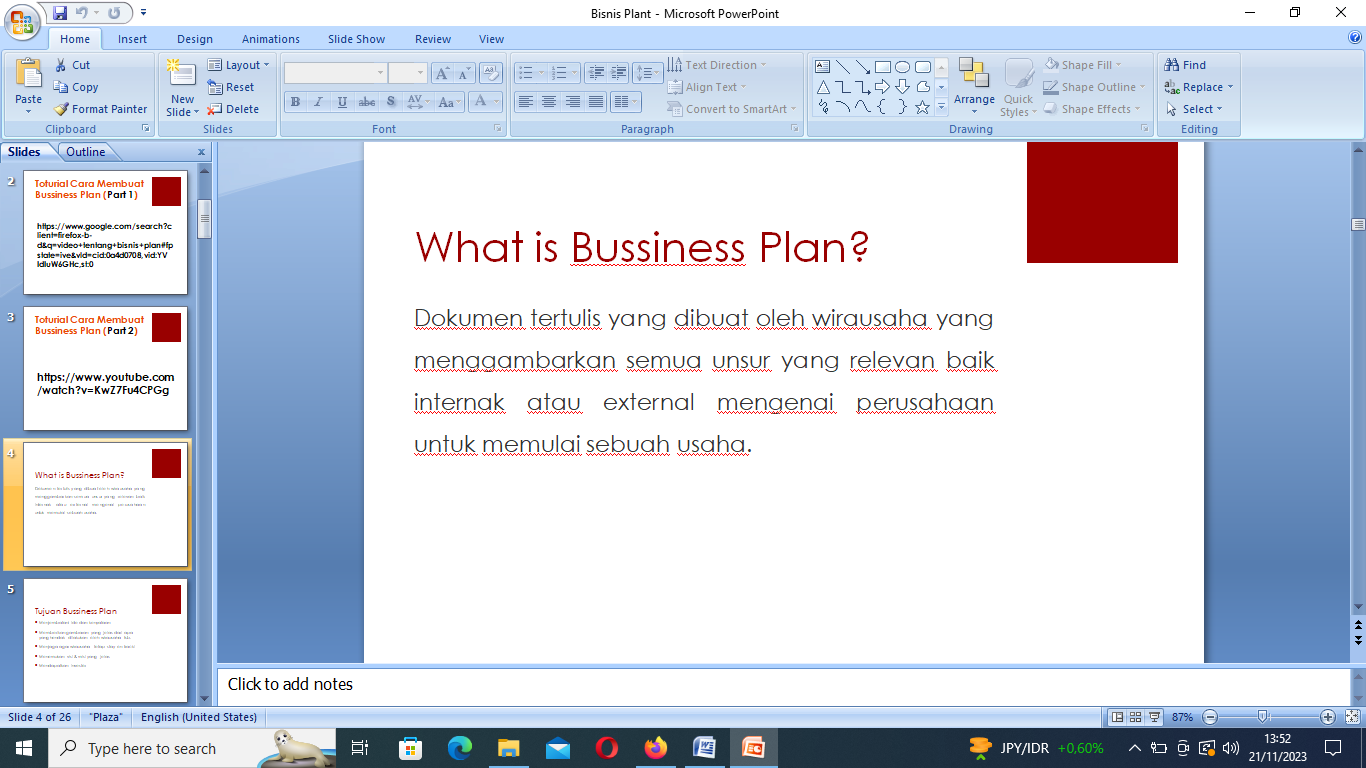Click the Center align text icon

tap(549, 102)
